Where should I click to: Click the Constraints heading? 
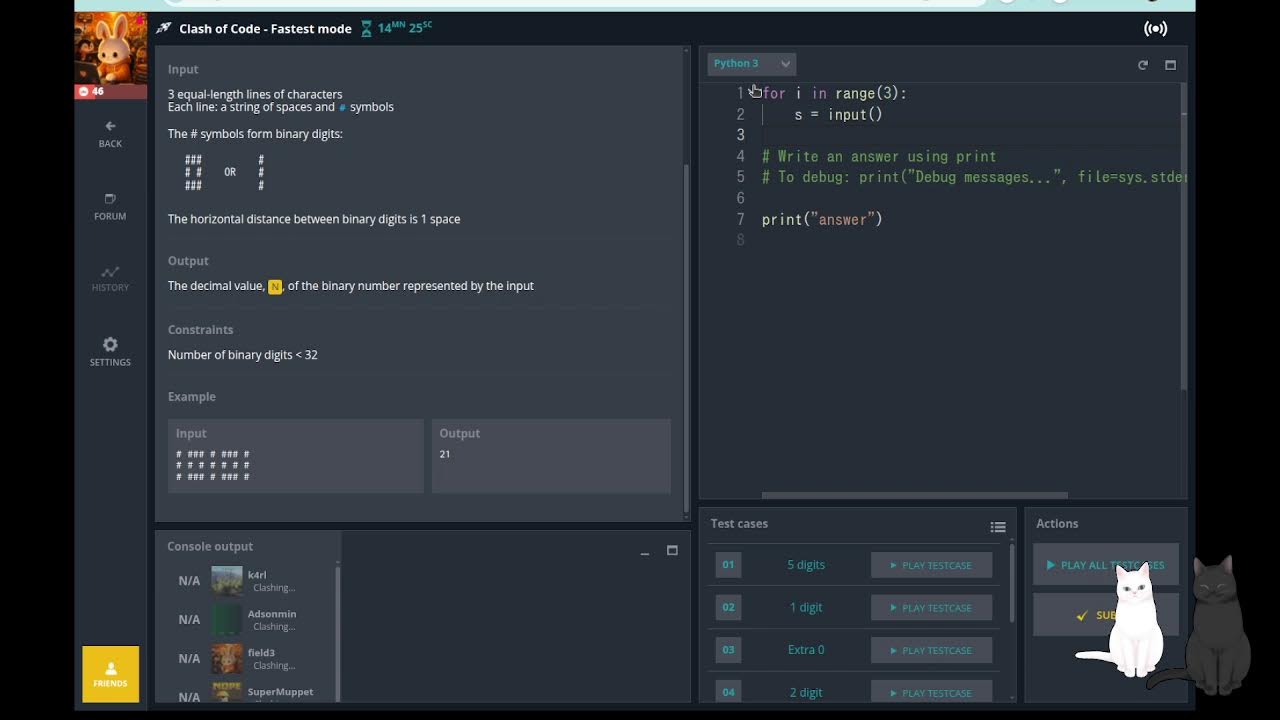(x=200, y=330)
